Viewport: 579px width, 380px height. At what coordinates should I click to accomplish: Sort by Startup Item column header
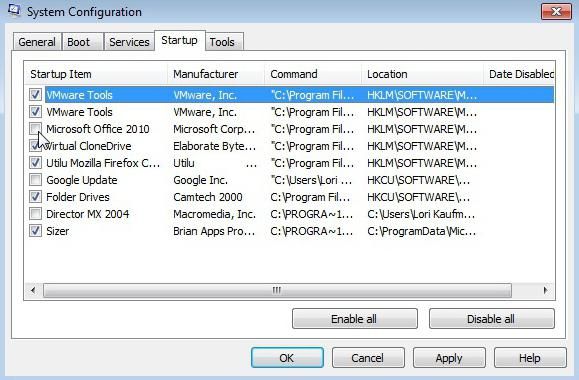click(95, 74)
